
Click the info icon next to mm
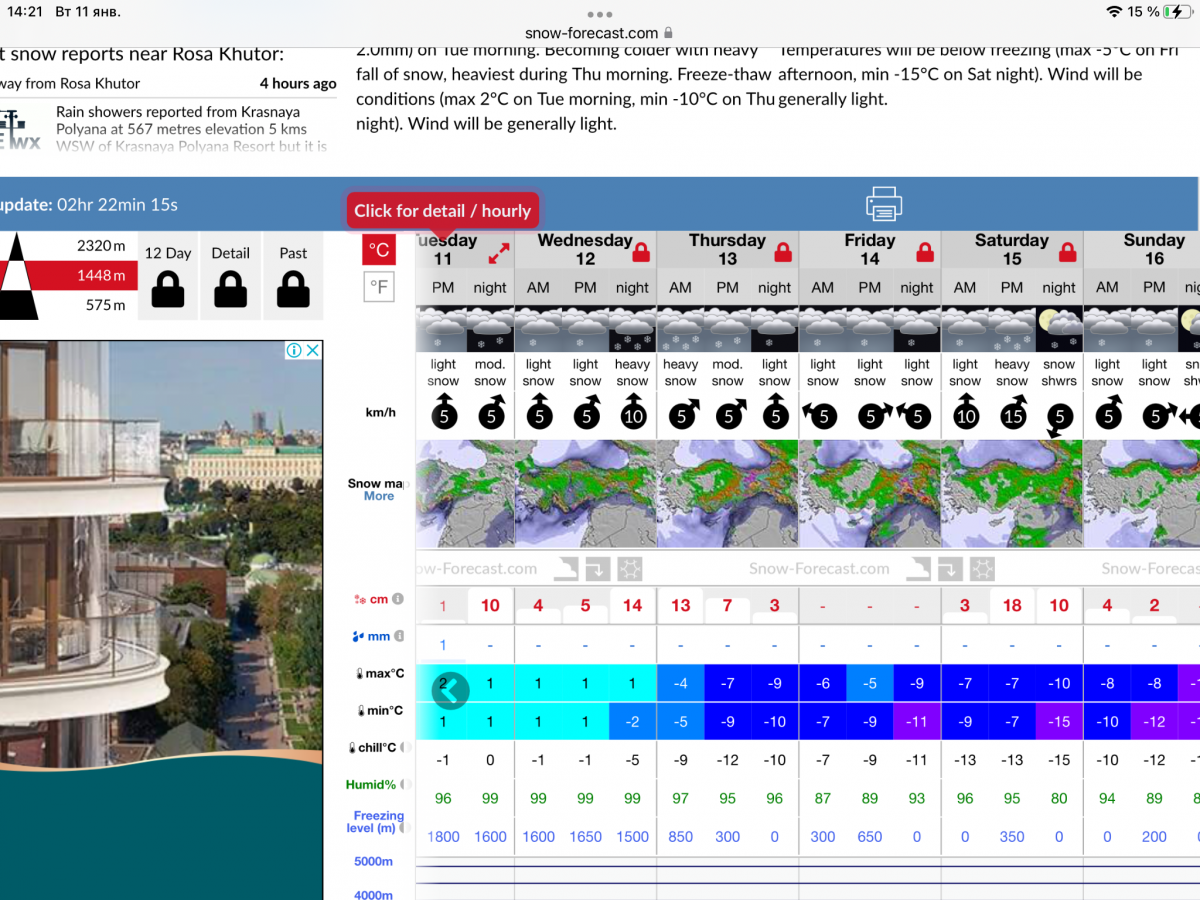[x=399, y=636]
